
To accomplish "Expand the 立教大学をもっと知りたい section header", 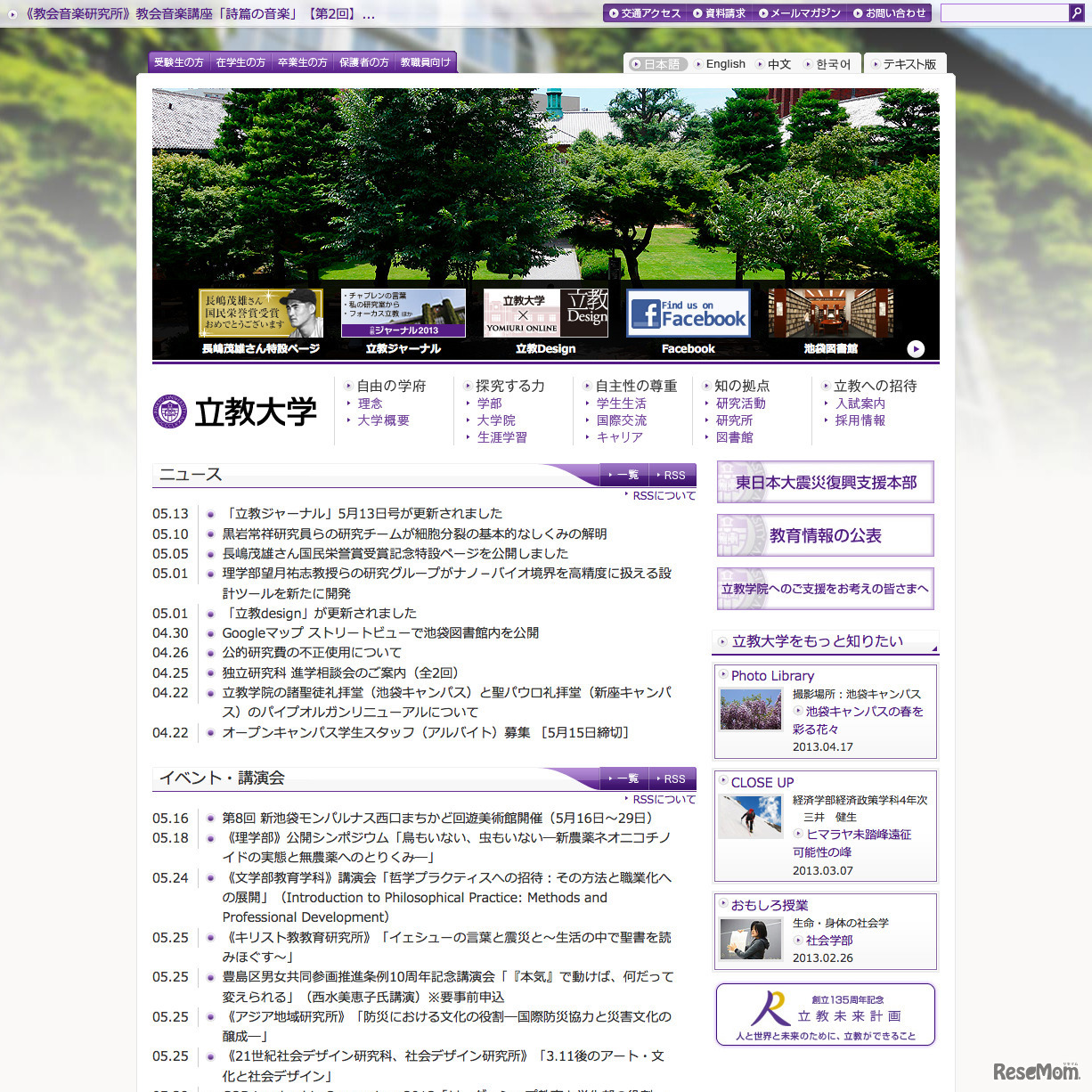I will coord(825,640).
